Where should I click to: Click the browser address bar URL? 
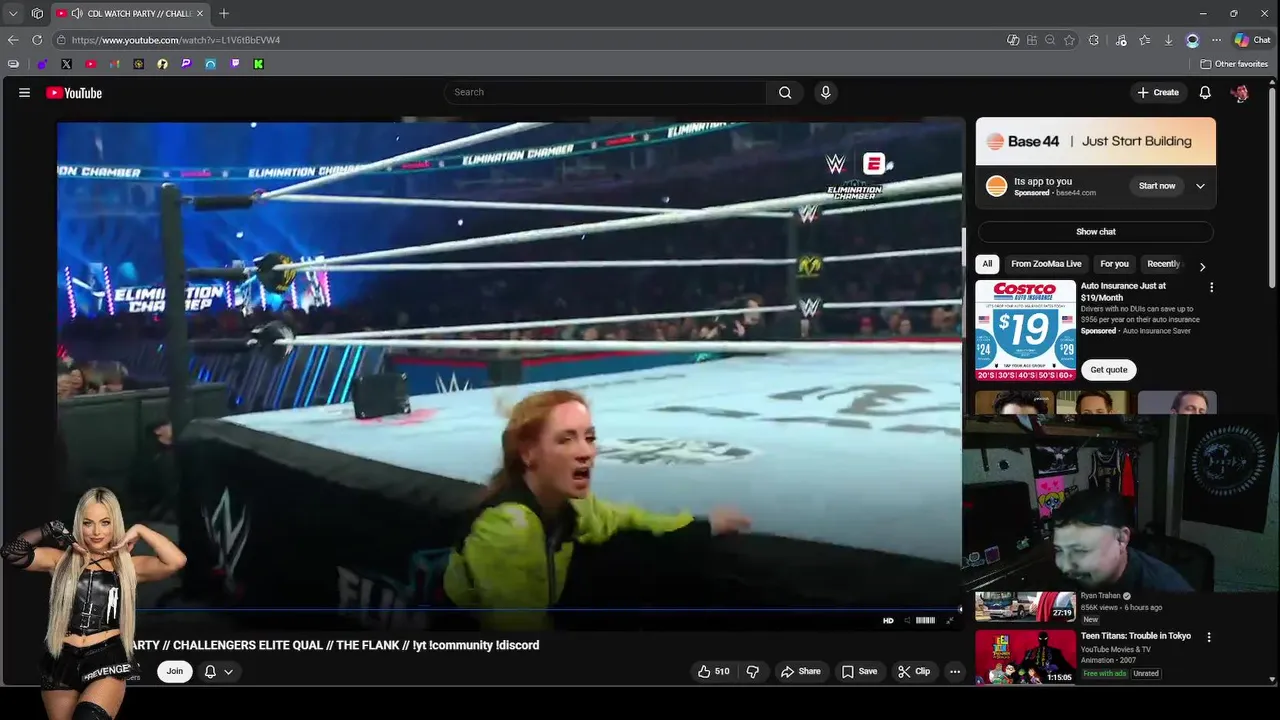[176, 40]
